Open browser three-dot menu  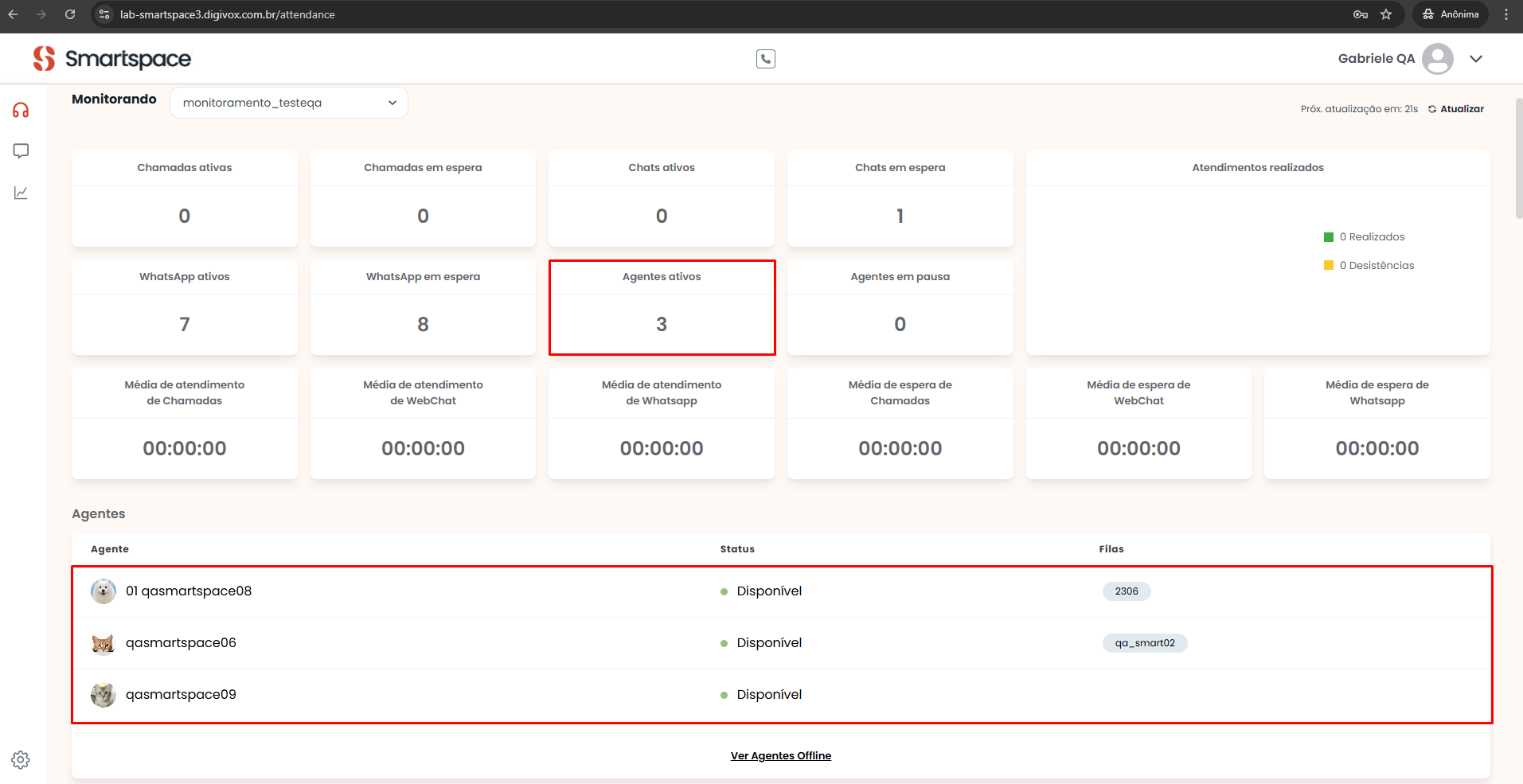(1506, 14)
